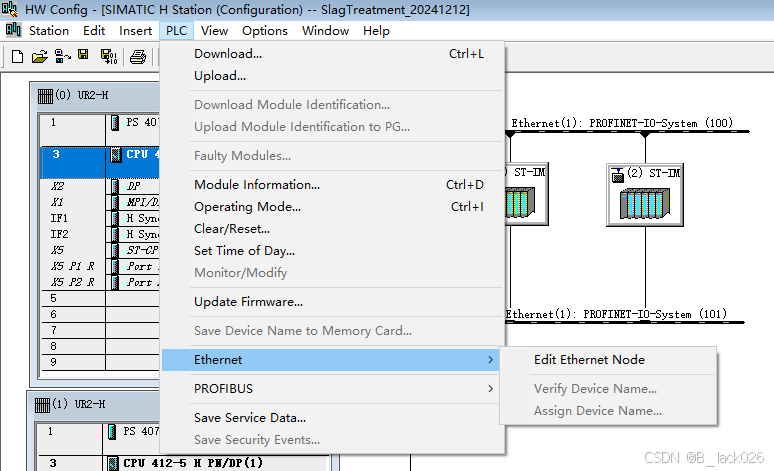
Task: Select slot 1 row in rack 0
Action: pos(100,130)
